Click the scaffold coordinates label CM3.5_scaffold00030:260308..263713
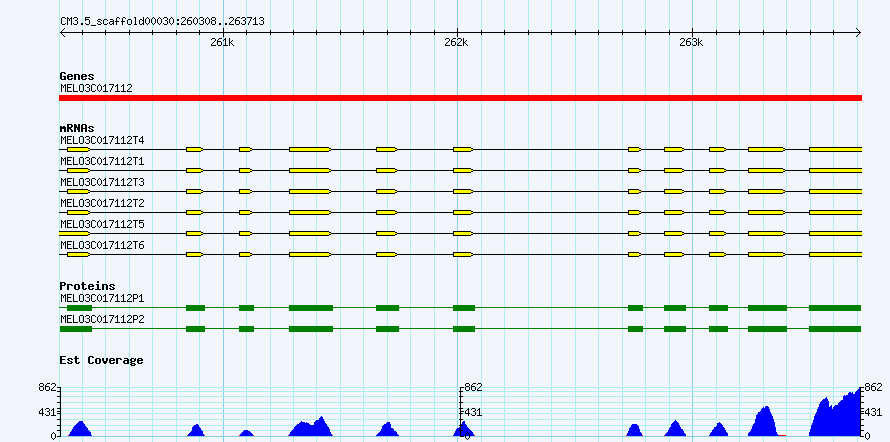Image resolution: width=890 pixels, height=442 pixels. pos(162,21)
